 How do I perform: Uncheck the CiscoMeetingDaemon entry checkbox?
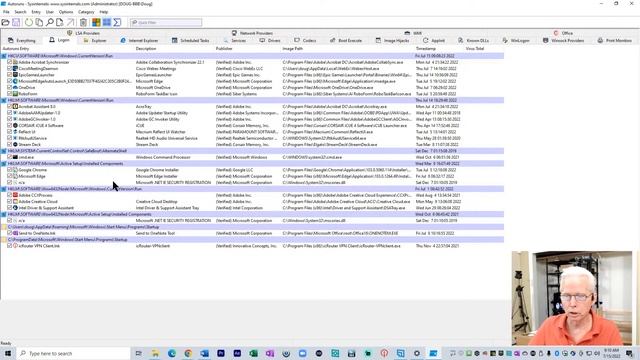coord(9,69)
